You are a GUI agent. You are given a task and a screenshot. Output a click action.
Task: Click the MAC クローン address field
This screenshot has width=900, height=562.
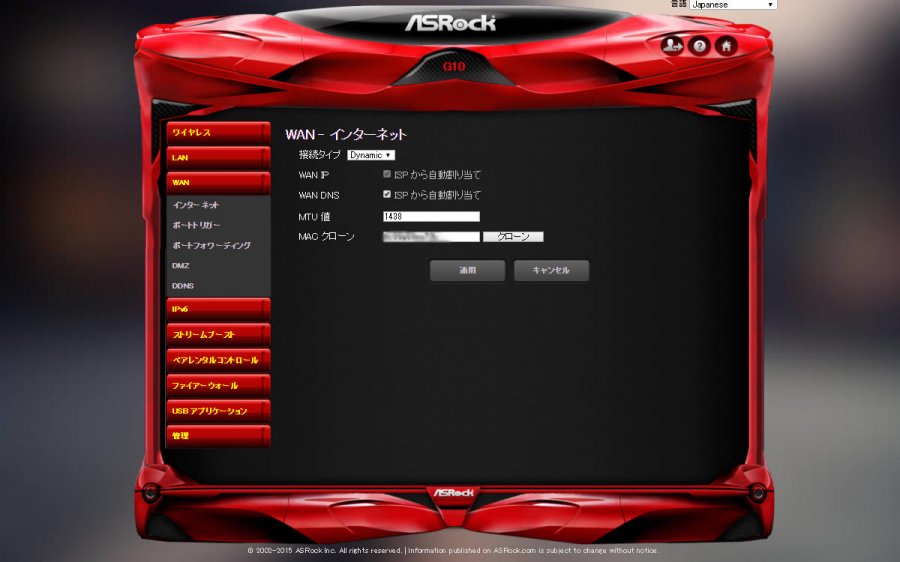click(431, 237)
